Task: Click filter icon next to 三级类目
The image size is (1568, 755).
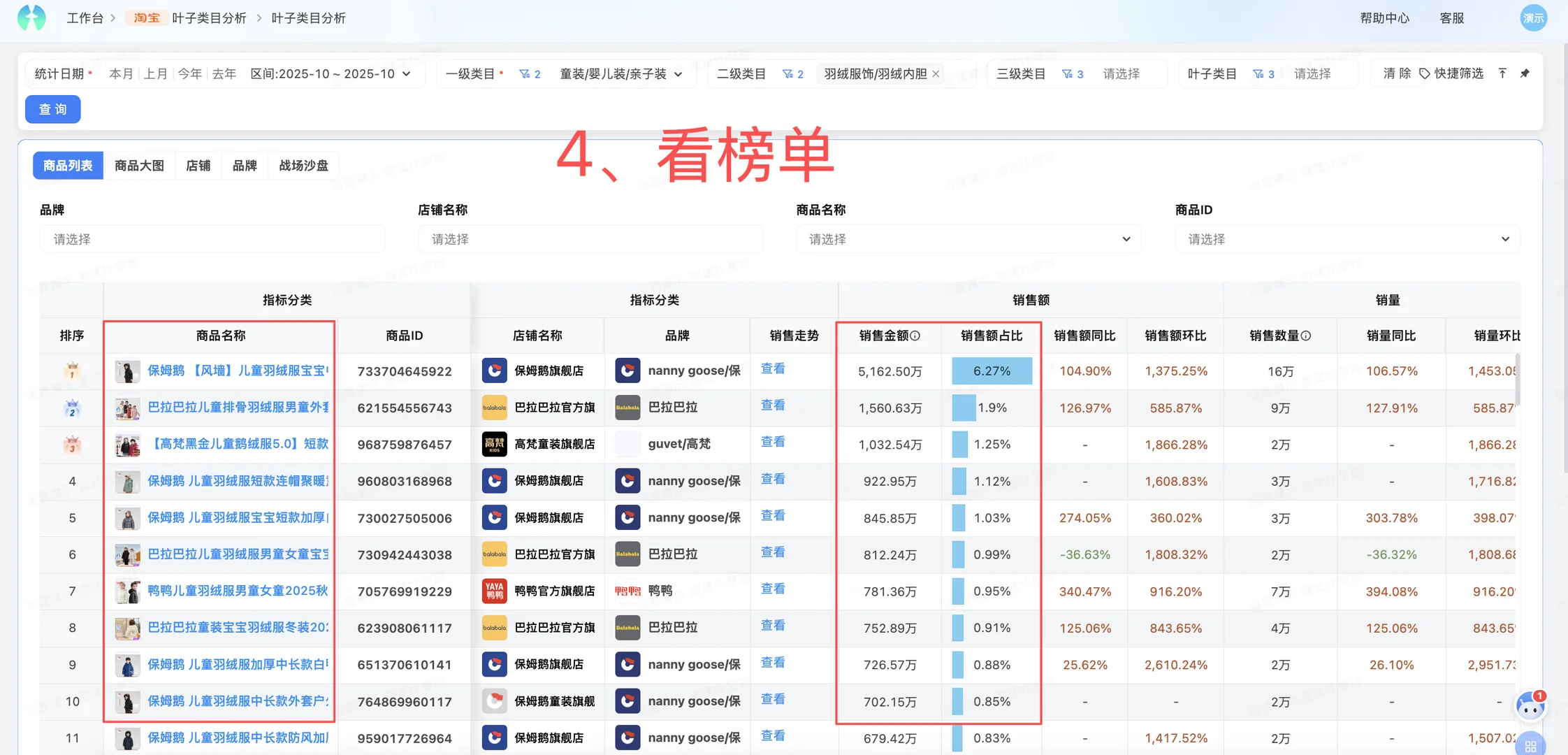Action: 1067,74
